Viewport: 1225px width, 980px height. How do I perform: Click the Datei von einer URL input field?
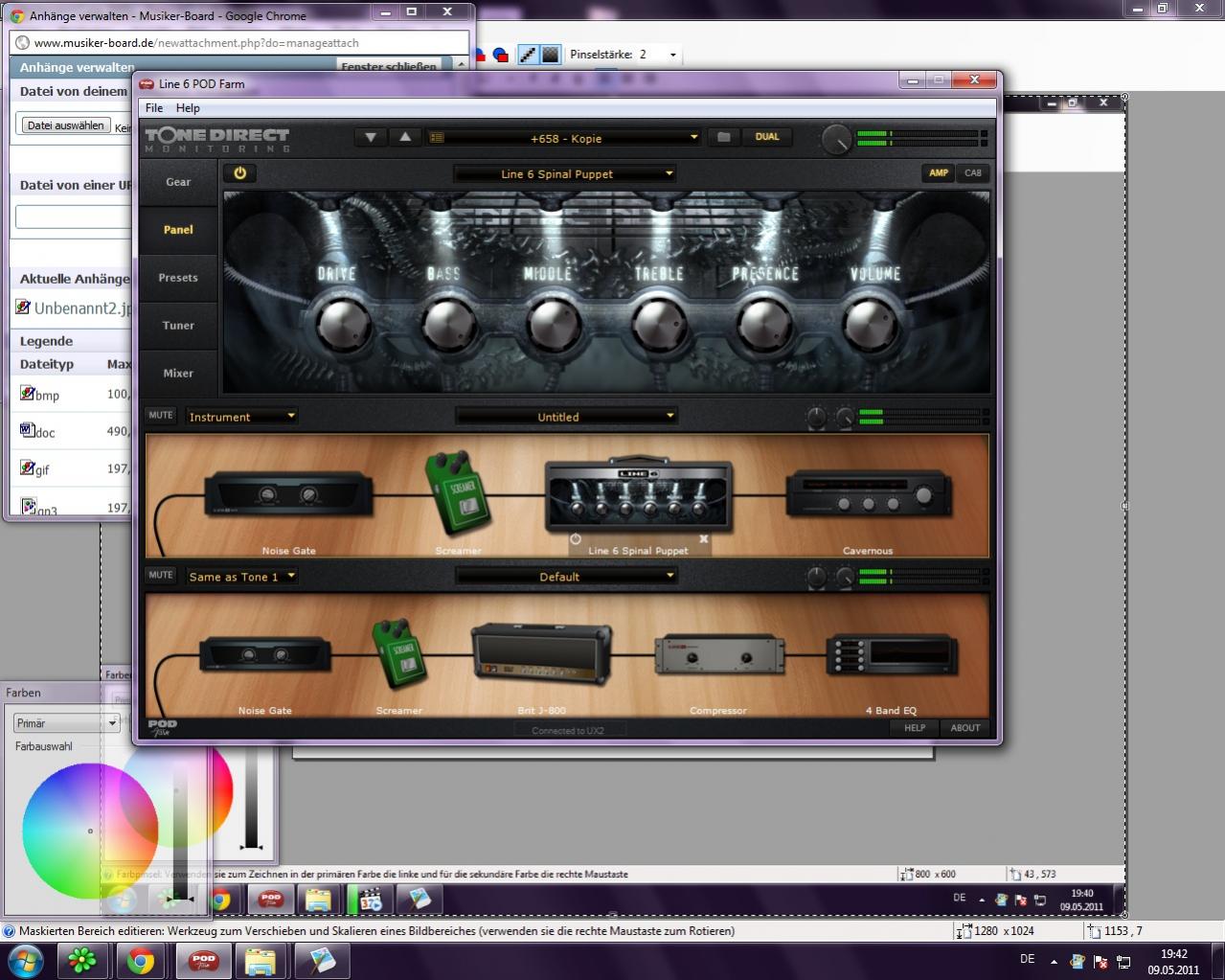74,217
